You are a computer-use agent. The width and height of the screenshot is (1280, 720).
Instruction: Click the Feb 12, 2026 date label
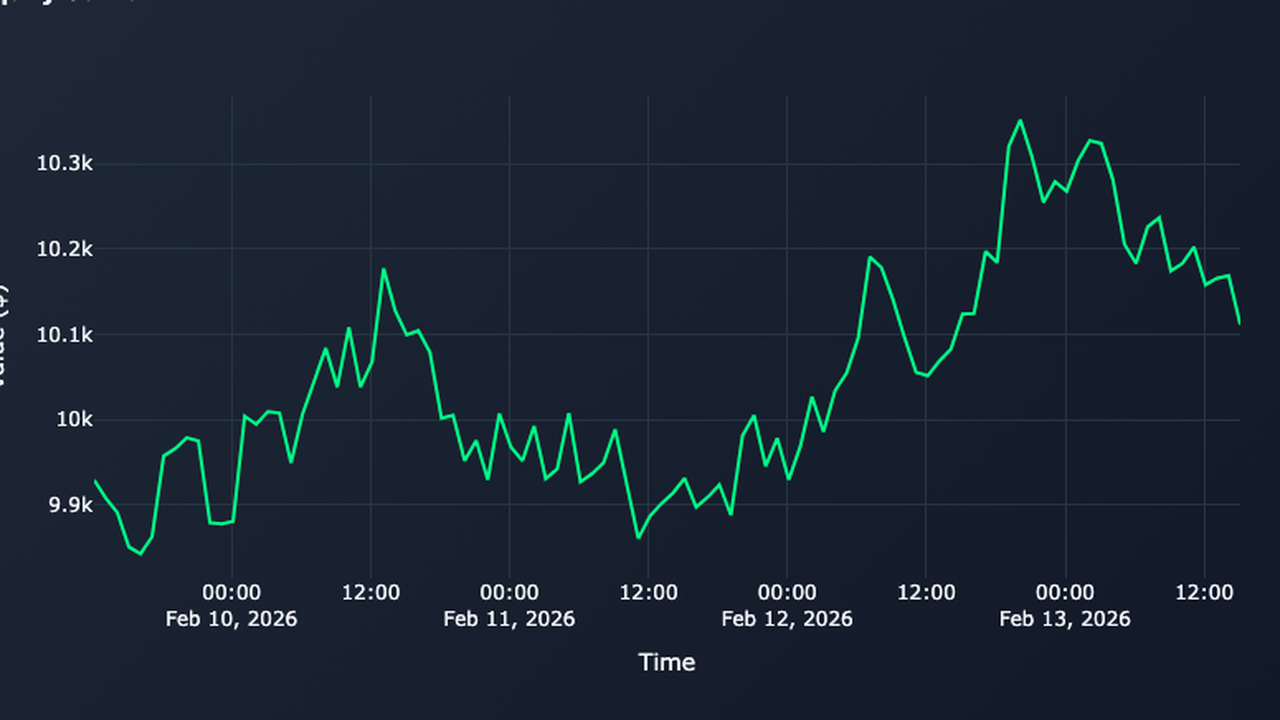click(787, 619)
